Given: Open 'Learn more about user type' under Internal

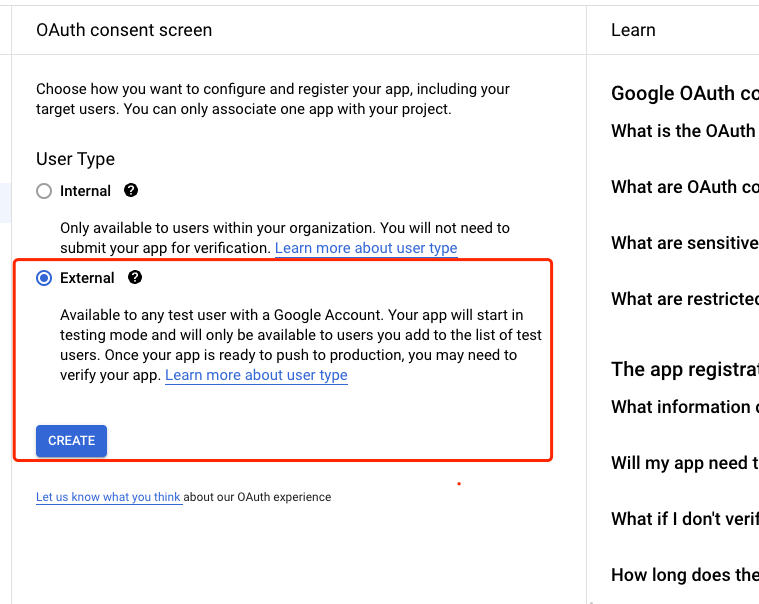Looking at the screenshot, I should coord(366,248).
